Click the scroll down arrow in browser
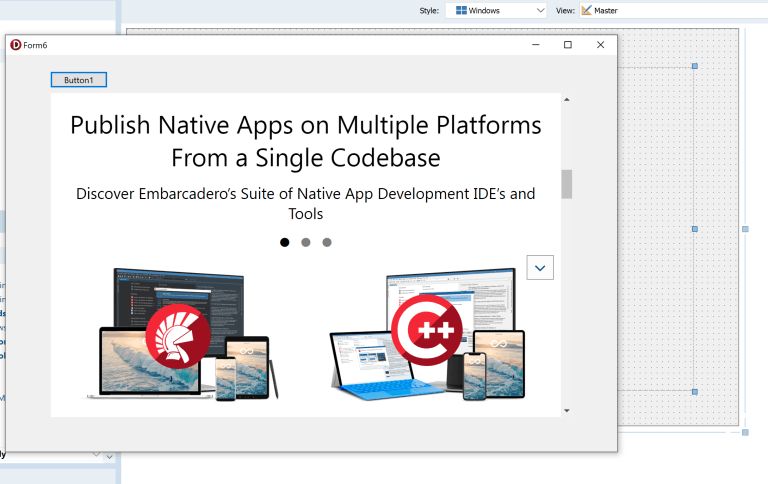This screenshot has height=484, width=768. click(x=566, y=410)
